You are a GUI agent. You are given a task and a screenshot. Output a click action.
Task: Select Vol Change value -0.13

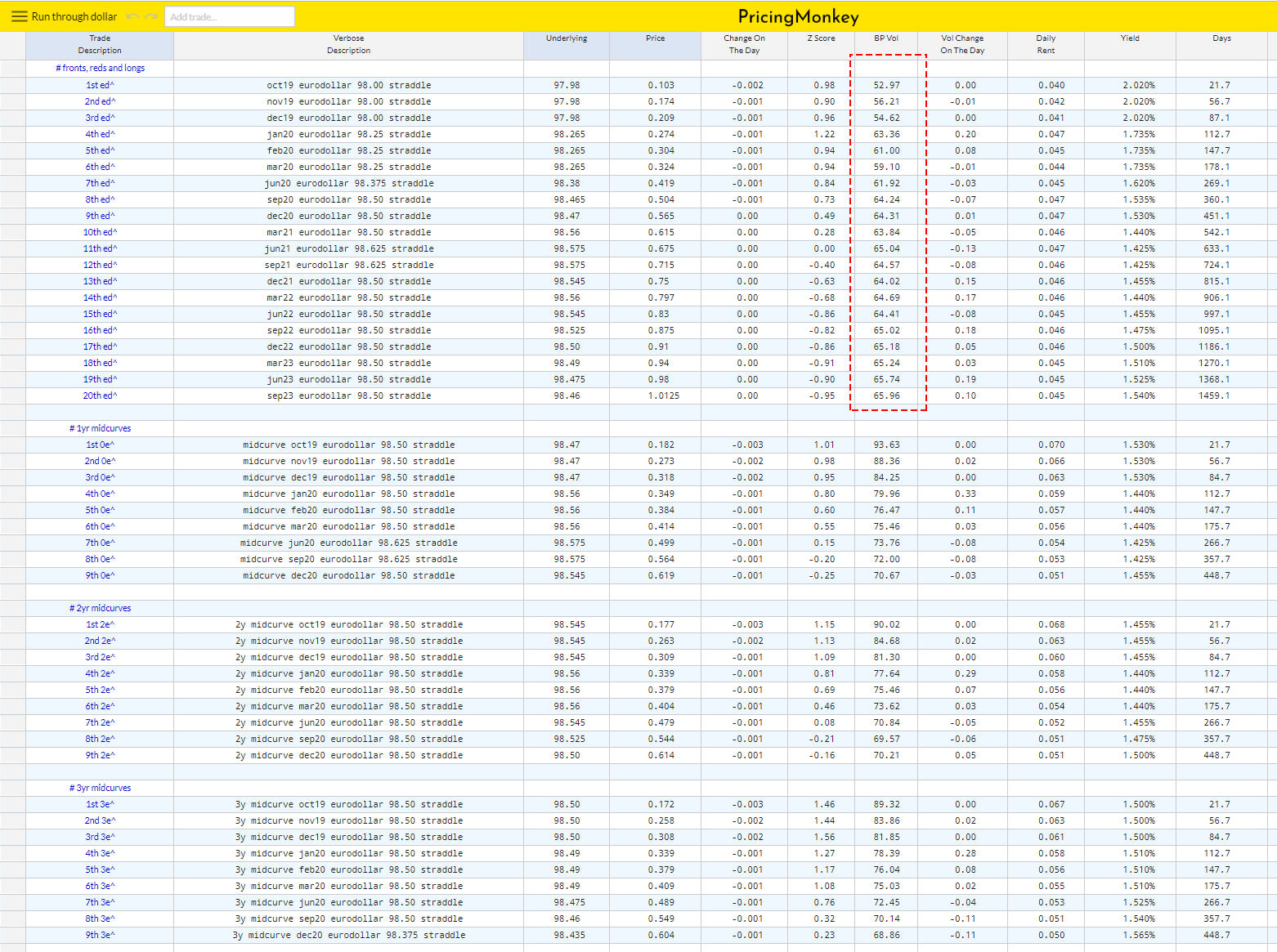pyautogui.click(x=962, y=248)
